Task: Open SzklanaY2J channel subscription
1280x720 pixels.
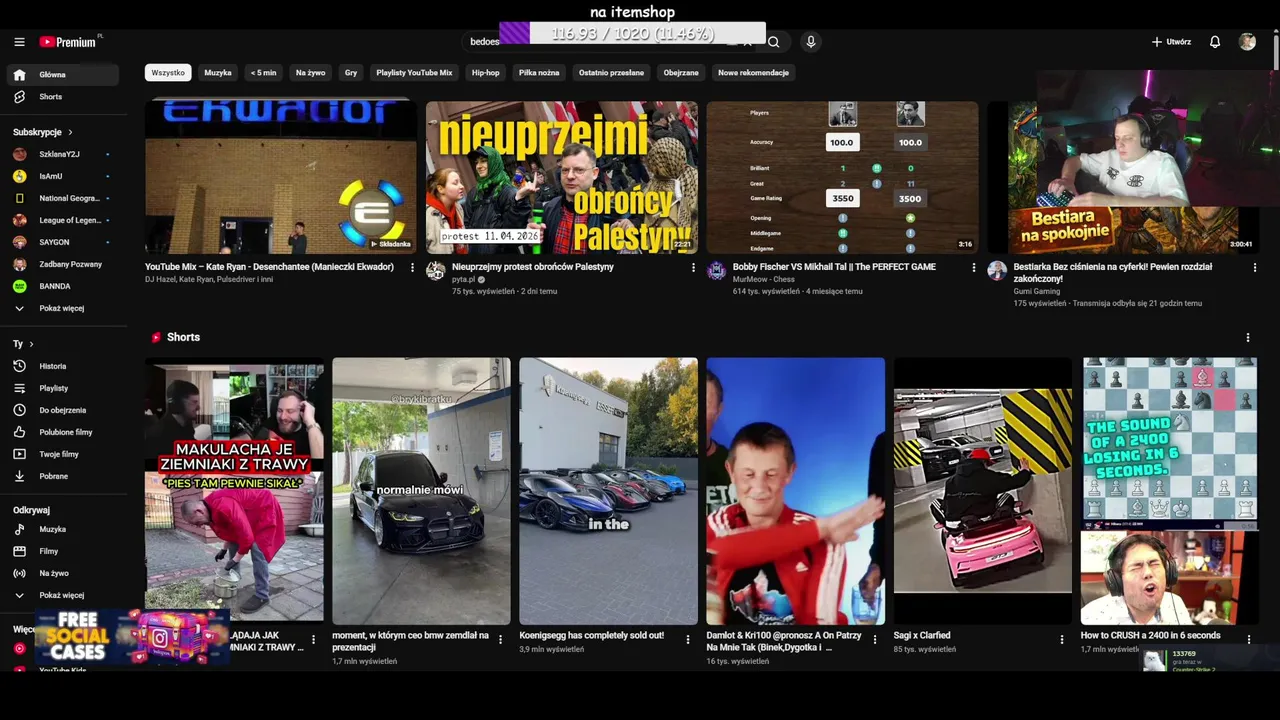Action: click(x=63, y=154)
